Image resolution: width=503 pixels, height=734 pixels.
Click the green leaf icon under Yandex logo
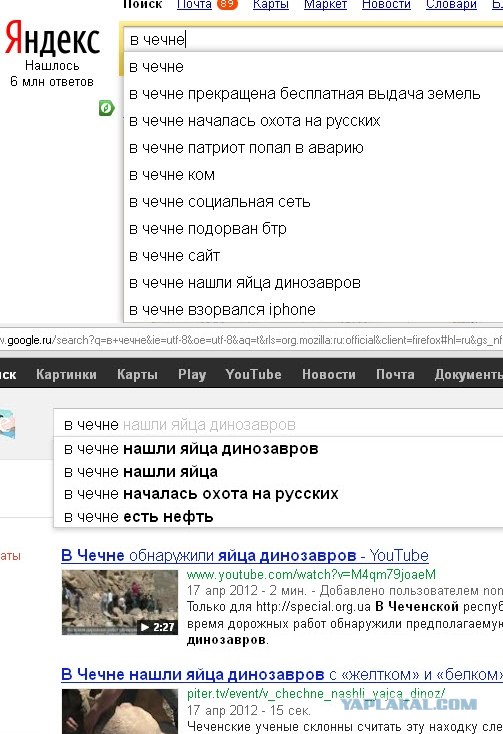coord(107,108)
